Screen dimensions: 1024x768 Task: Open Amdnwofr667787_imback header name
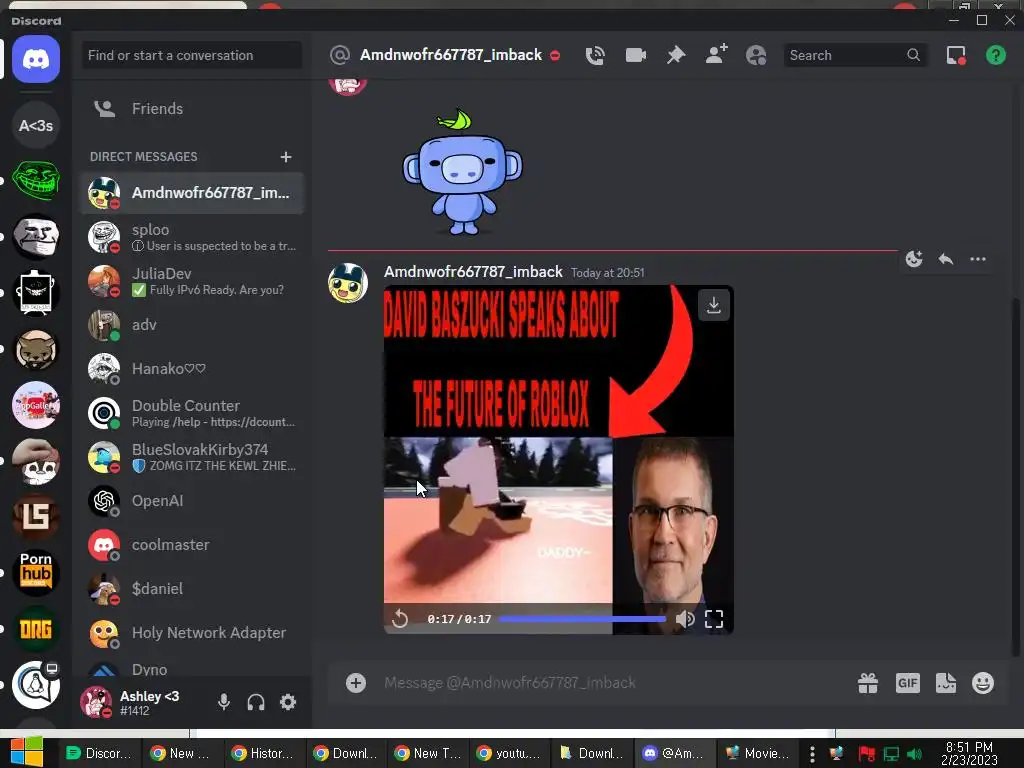click(451, 55)
